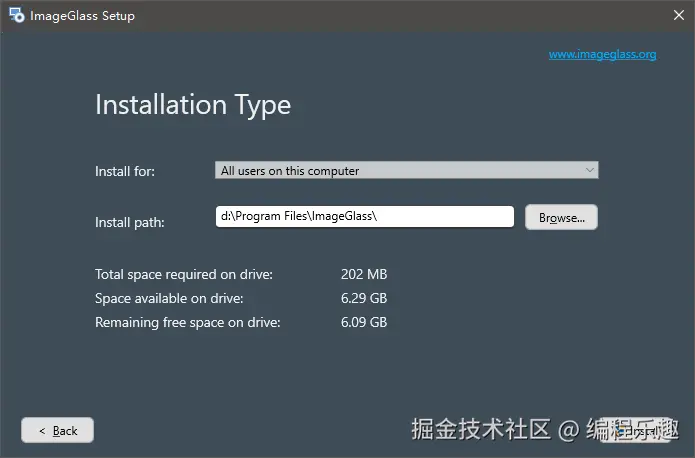Click the ImageGlass Setup title bar icon
The image size is (695, 458).
pyautogui.click(x=16, y=15)
